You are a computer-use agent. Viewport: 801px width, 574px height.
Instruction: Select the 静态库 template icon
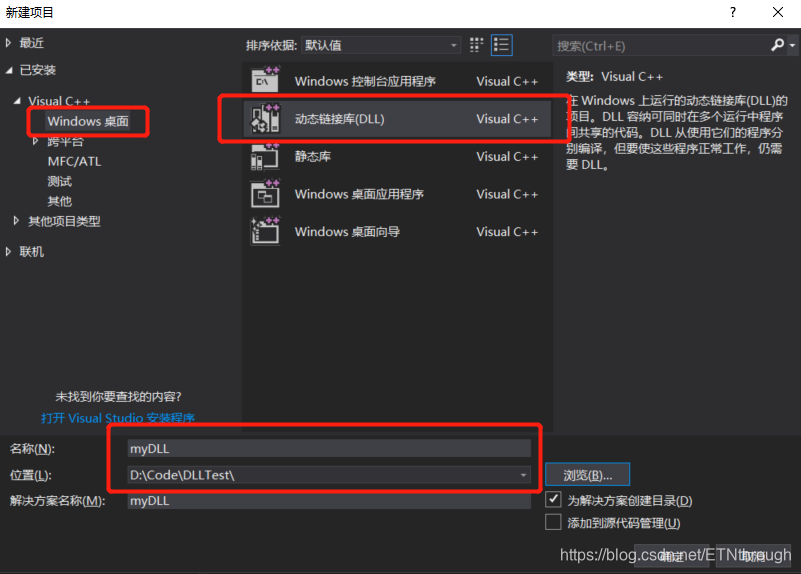(265, 156)
